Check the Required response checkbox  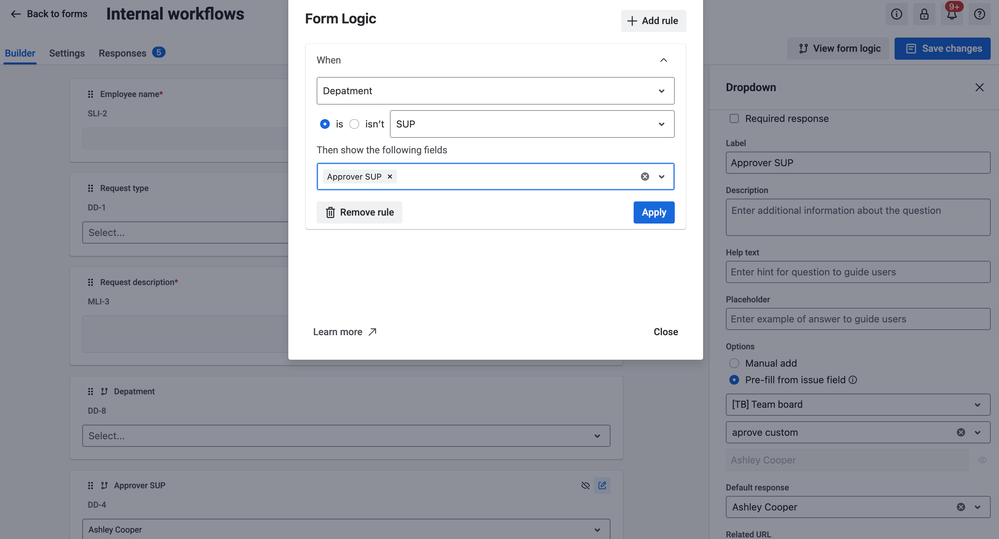coord(734,119)
